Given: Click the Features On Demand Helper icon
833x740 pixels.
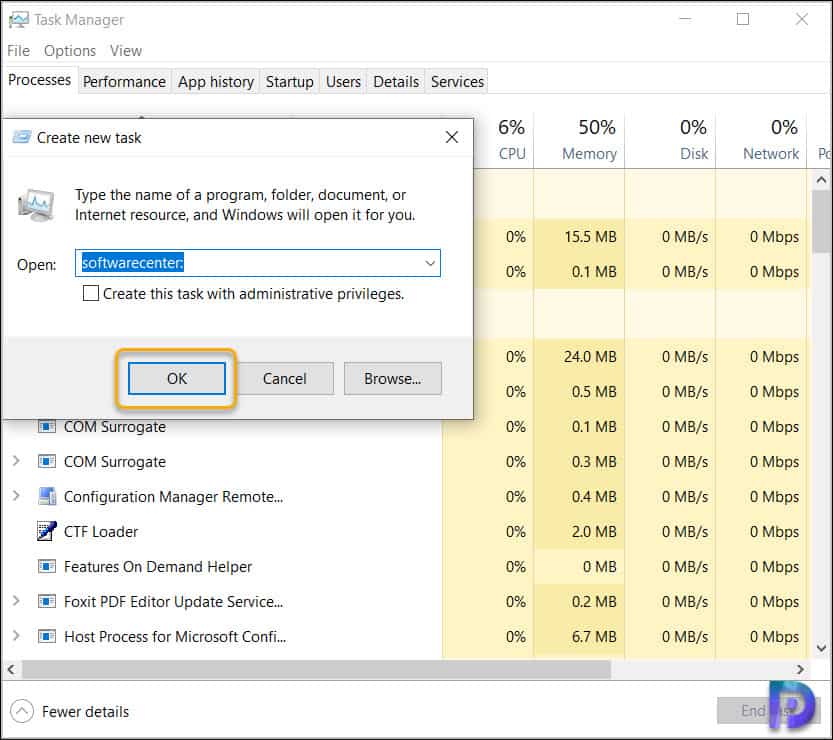Looking at the screenshot, I should tap(47, 566).
